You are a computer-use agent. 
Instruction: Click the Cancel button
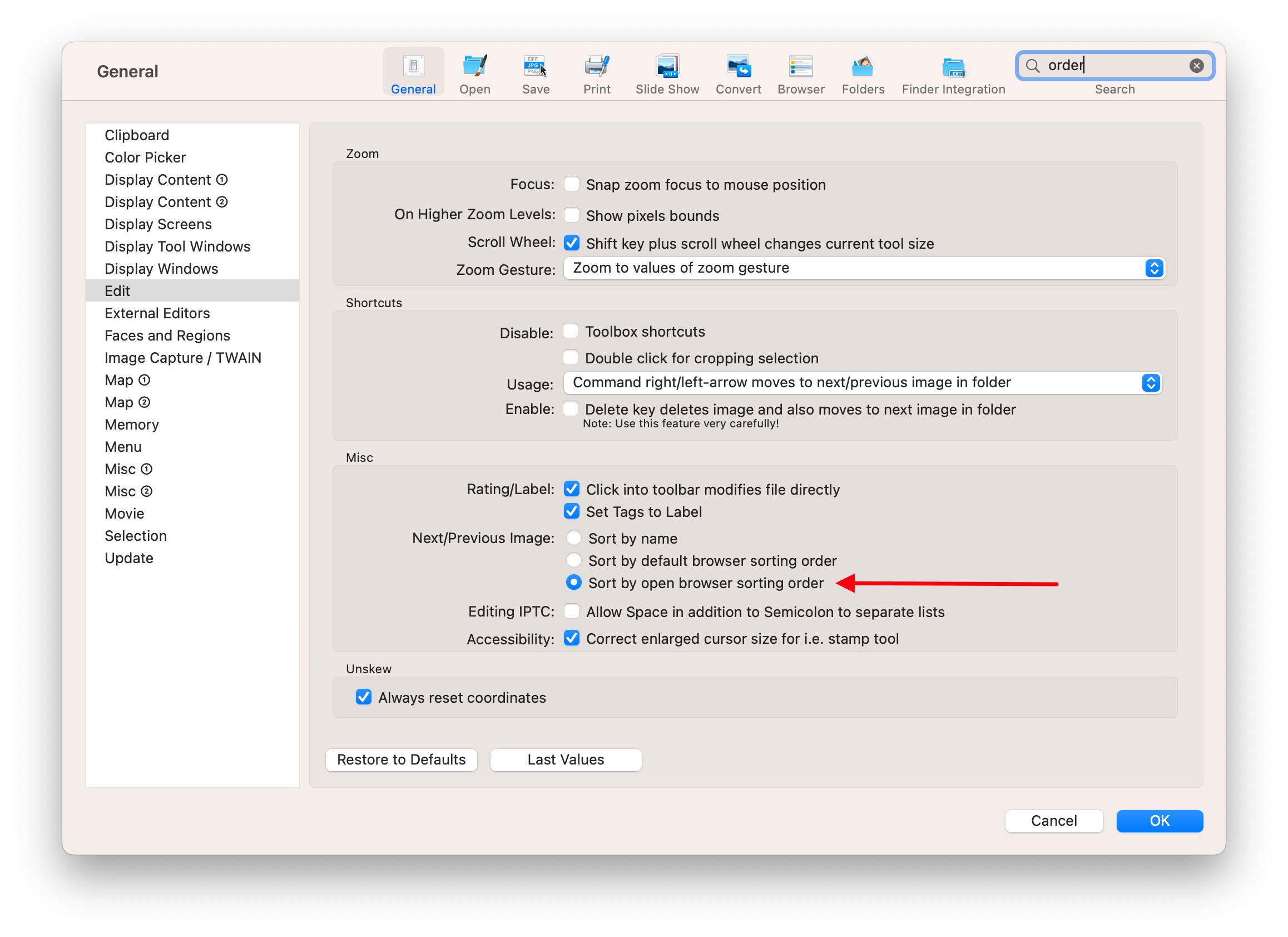pyautogui.click(x=1053, y=821)
